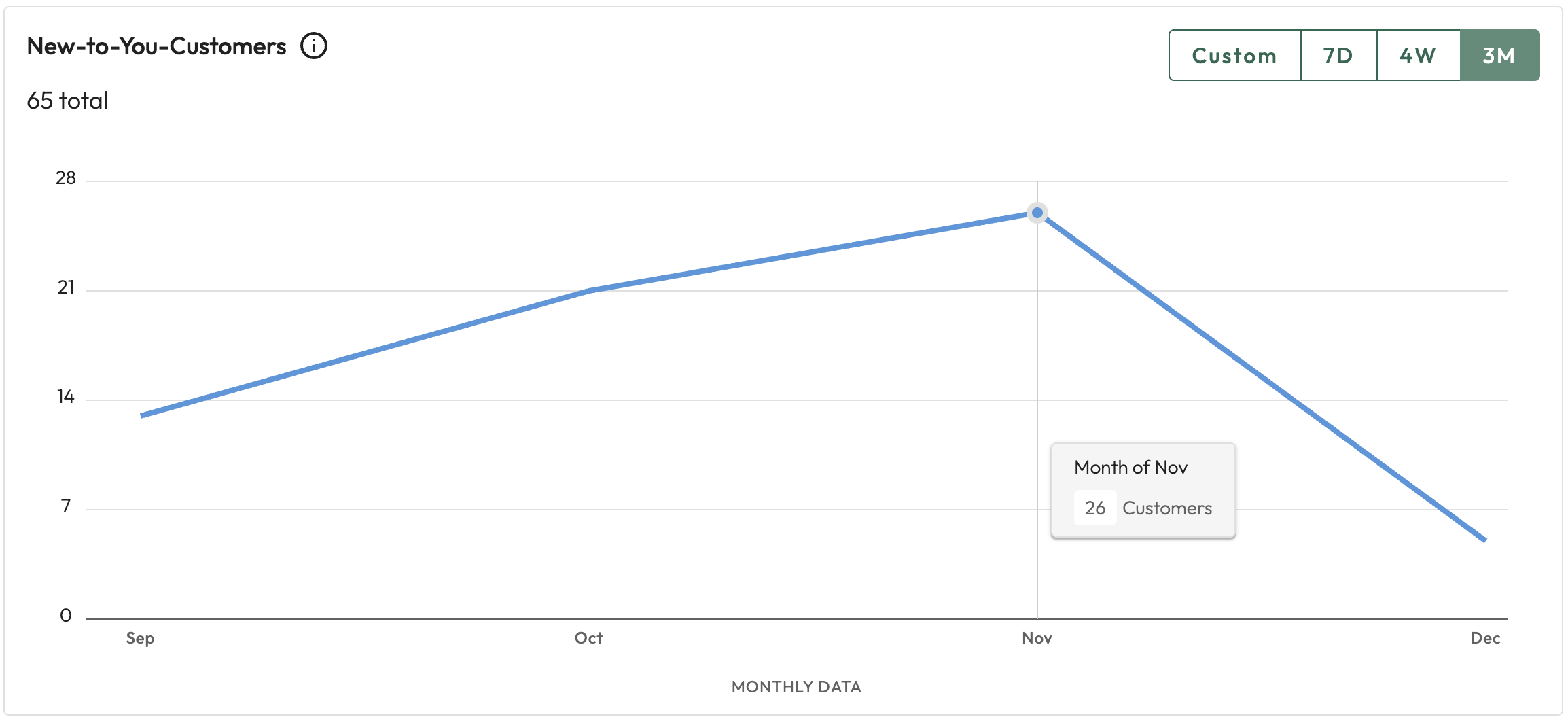Click the Dec label on the x-axis

click(1485, 638)
